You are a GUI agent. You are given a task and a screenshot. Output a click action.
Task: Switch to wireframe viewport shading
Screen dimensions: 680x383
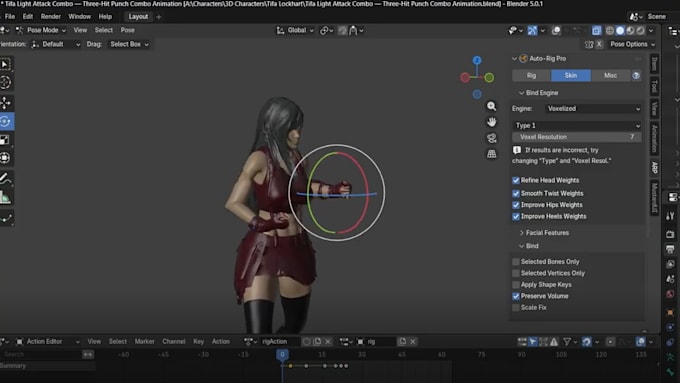(610, 30)
